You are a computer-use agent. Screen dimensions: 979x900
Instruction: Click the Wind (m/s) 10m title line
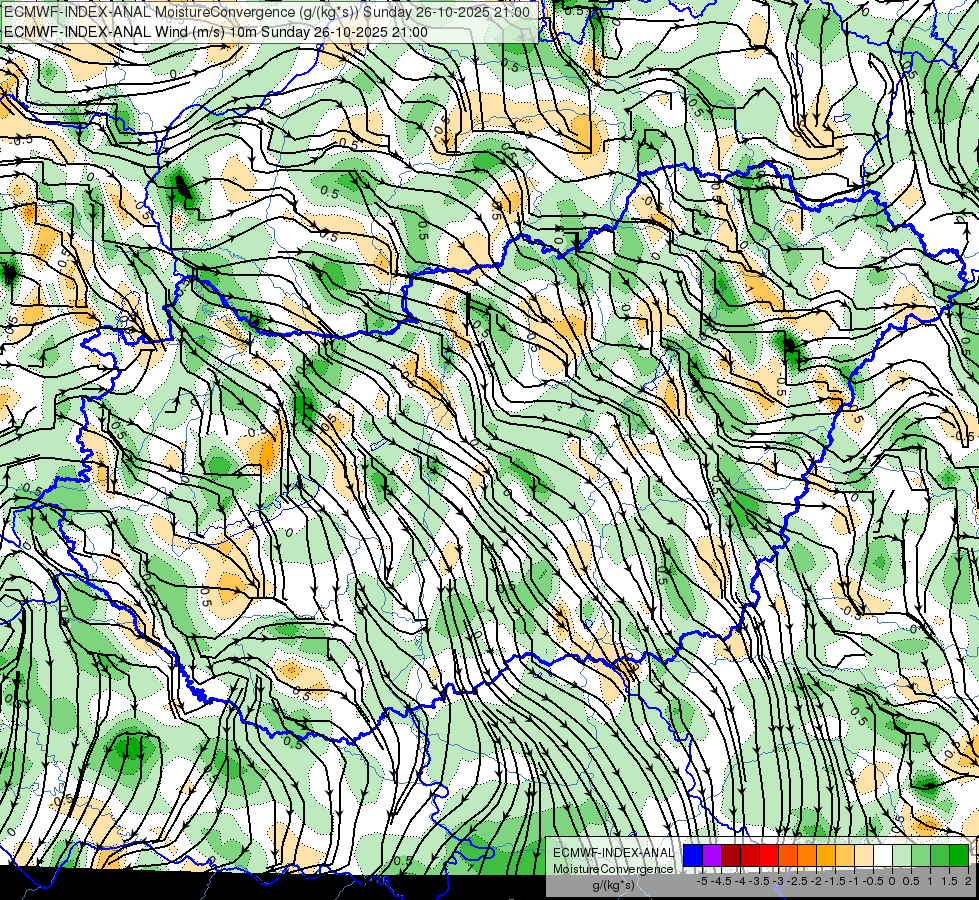click(x=216, y=32)
